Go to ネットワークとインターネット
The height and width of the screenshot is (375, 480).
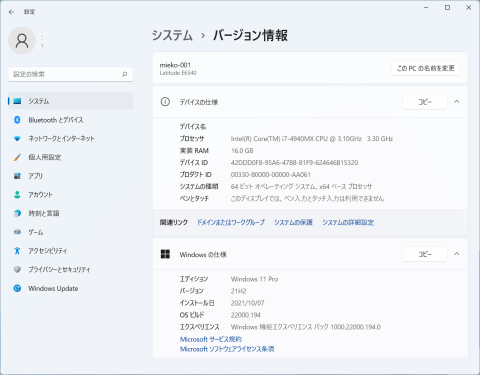tap(70, 138)
